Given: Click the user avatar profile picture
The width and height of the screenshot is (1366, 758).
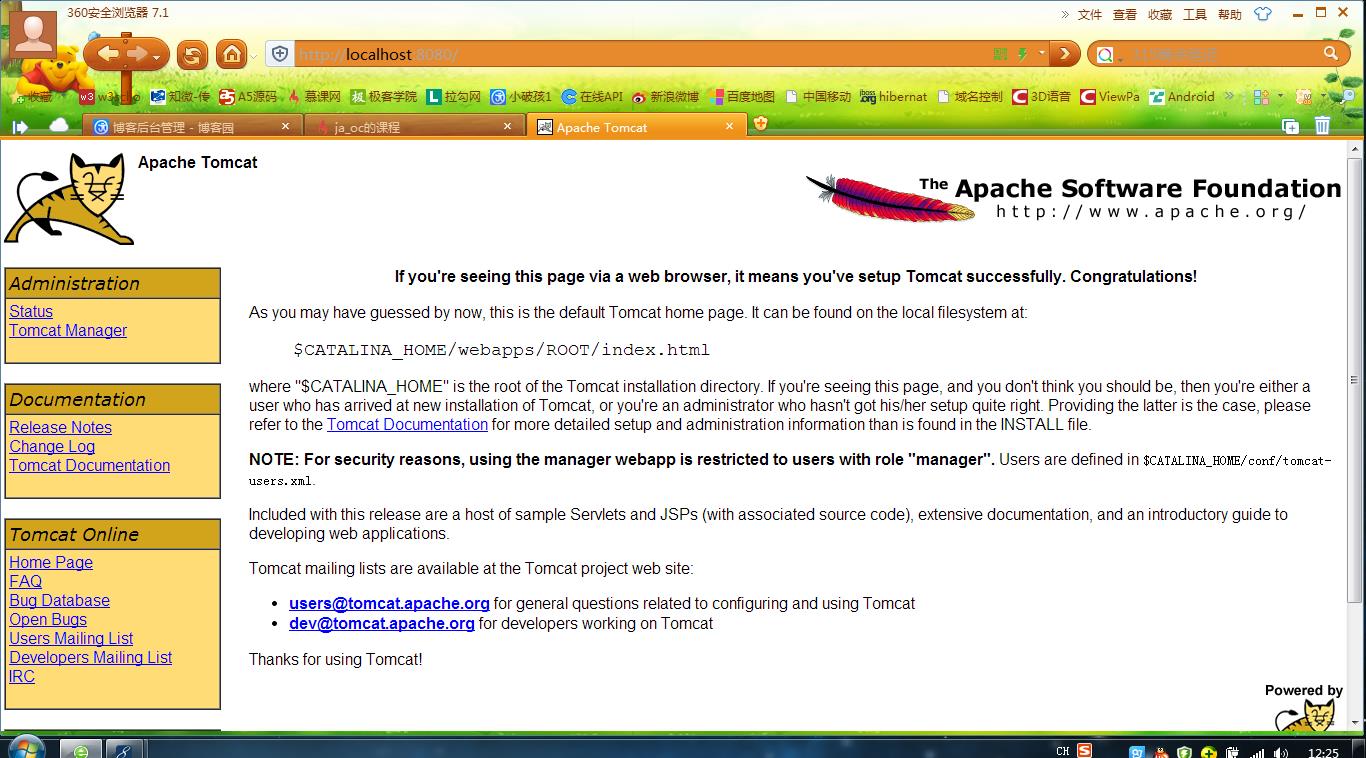Looking at the screenshot, I should pos(32,34).
